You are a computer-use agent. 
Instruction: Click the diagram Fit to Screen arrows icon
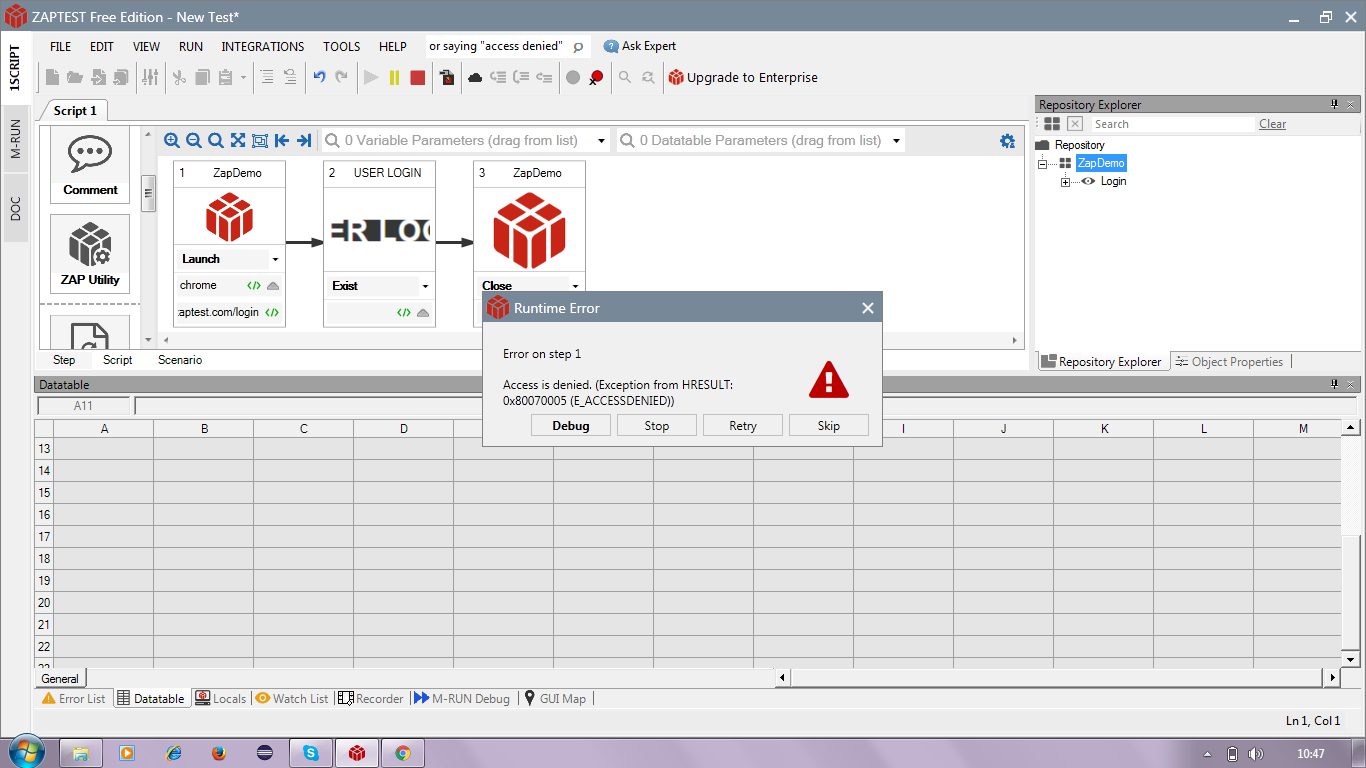(238, 141)
